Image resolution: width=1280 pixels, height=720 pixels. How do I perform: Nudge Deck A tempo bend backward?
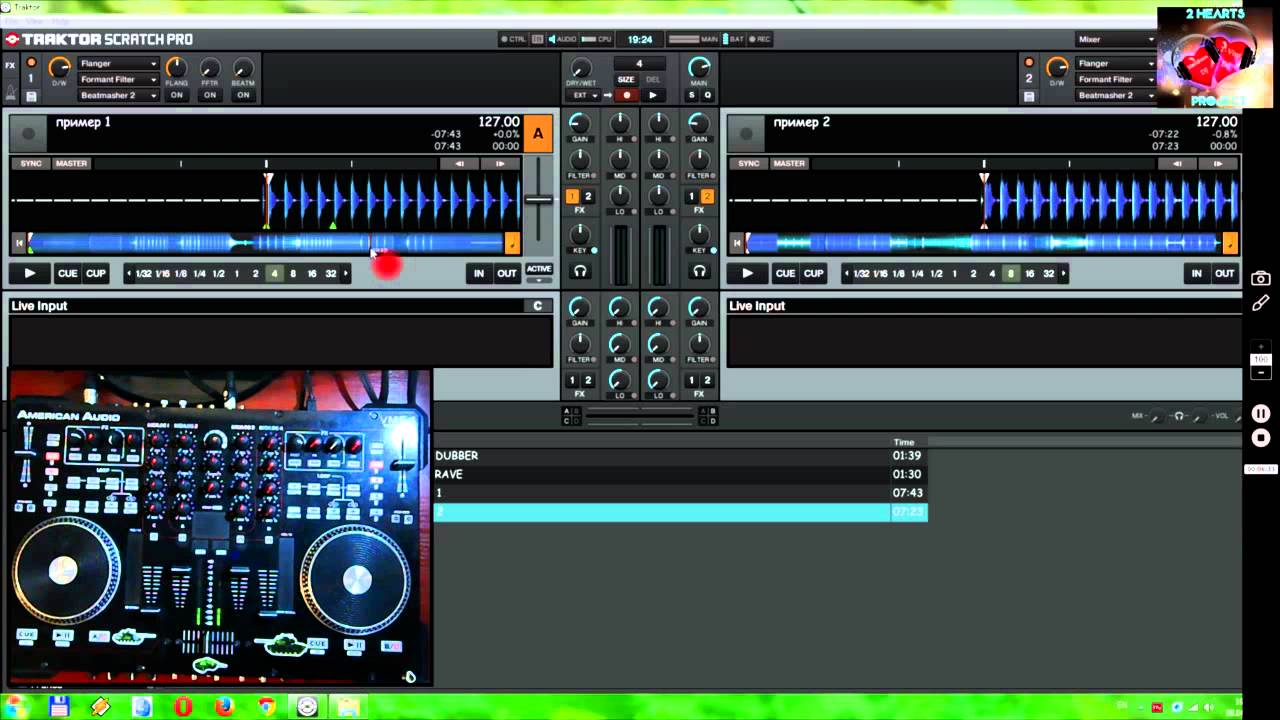pos(459,163)
